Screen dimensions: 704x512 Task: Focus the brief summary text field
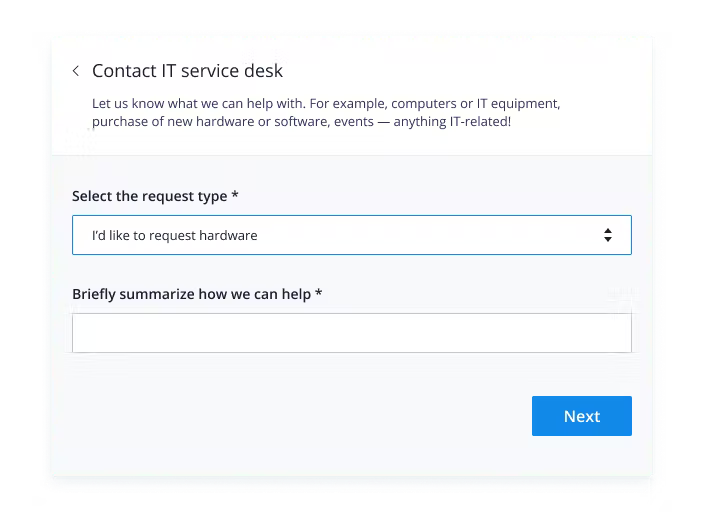351,333
